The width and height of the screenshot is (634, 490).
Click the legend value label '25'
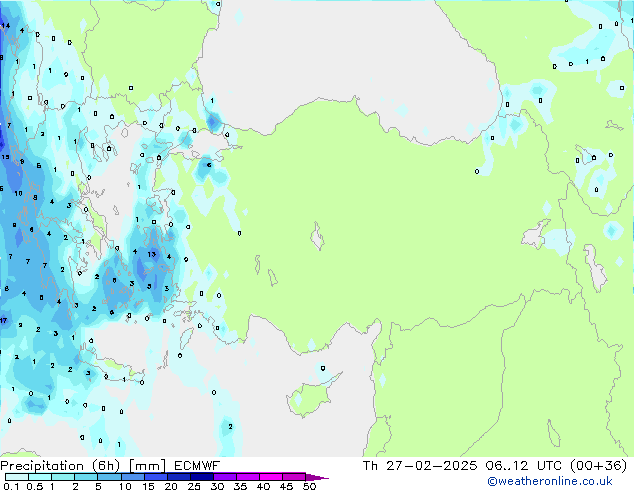pyautogui.click(x=194, y=486)
